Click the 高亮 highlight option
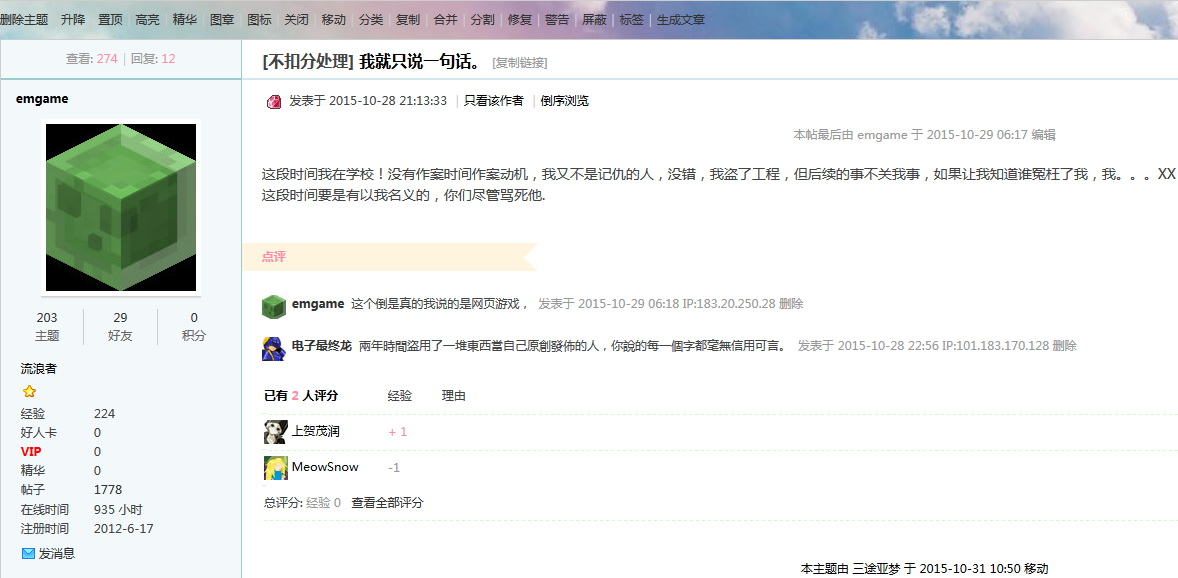 click(x=147, y=20)
